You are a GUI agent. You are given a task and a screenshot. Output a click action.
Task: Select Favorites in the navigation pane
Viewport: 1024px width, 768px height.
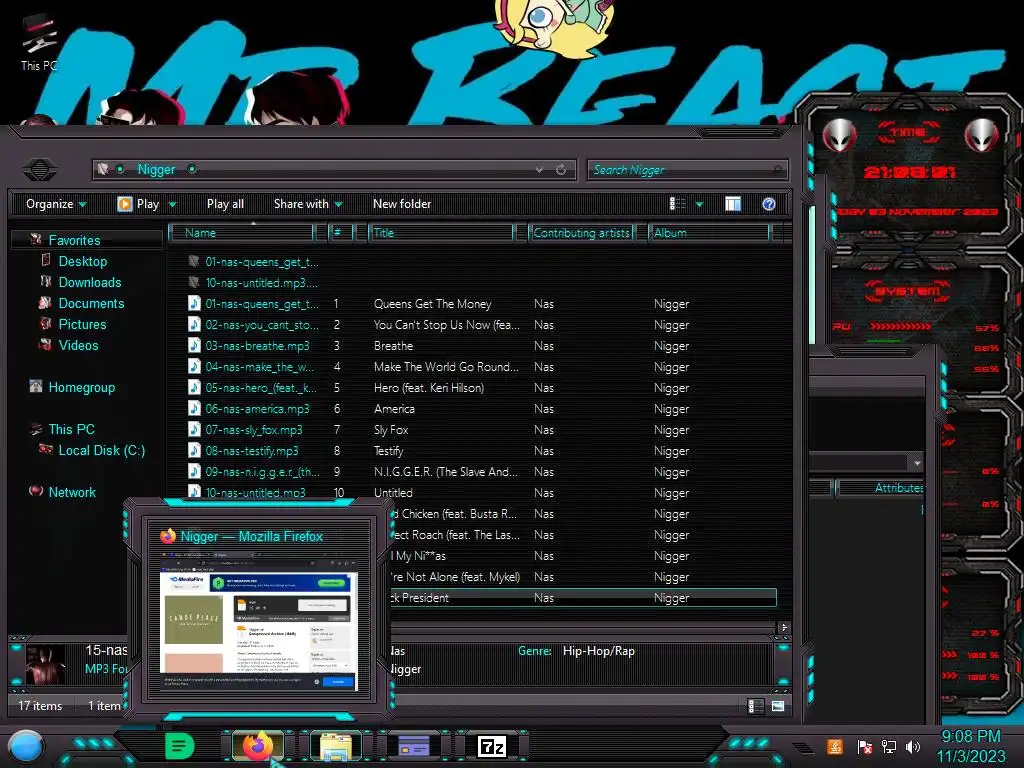click(x=74, y=240)
